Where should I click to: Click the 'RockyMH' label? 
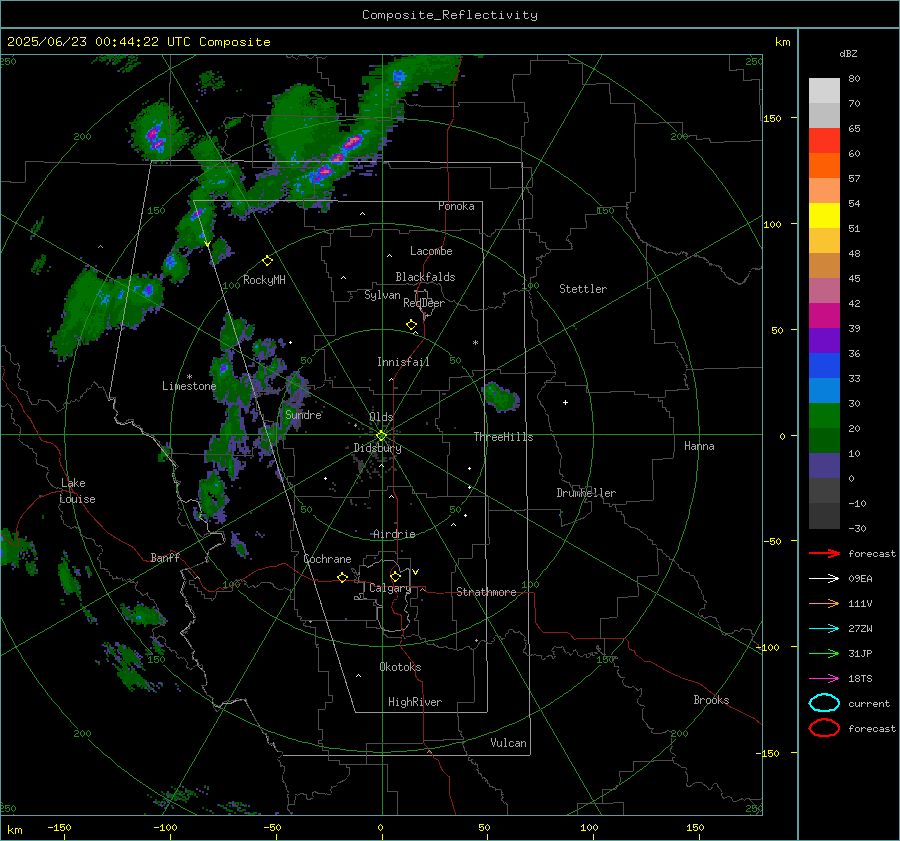(264, 280)
